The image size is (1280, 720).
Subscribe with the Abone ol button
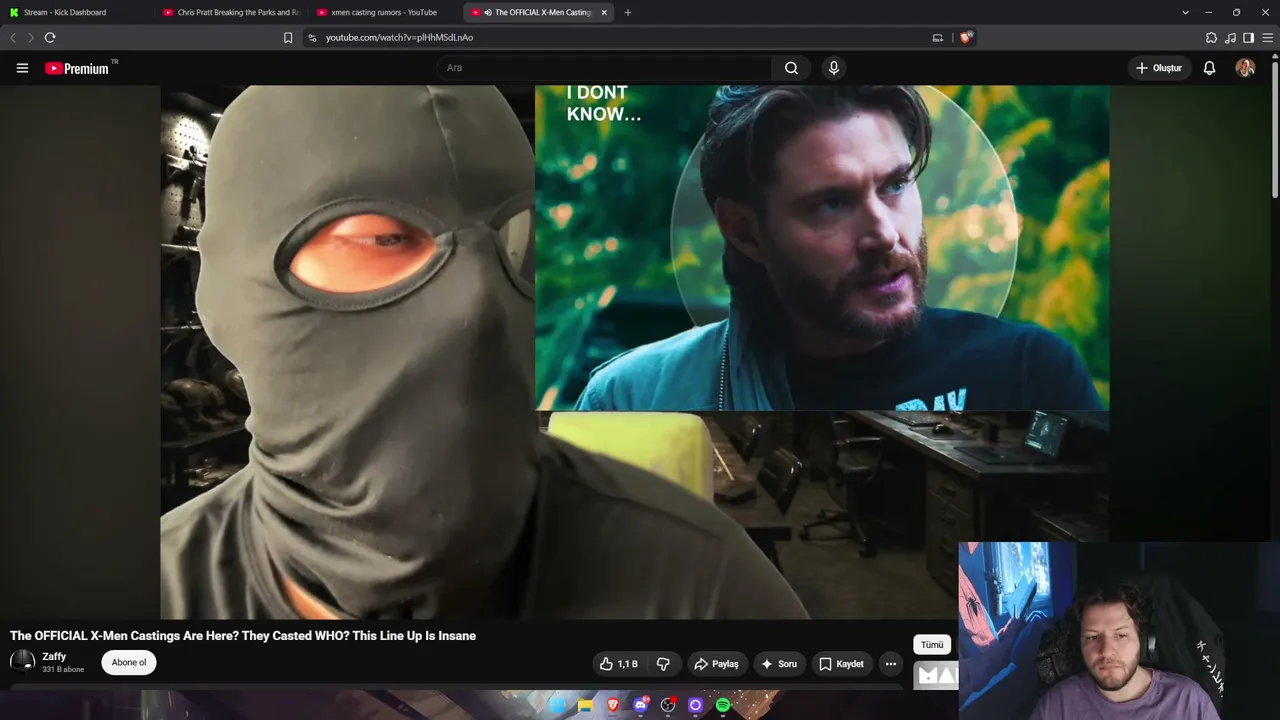(x=129, y=662)
